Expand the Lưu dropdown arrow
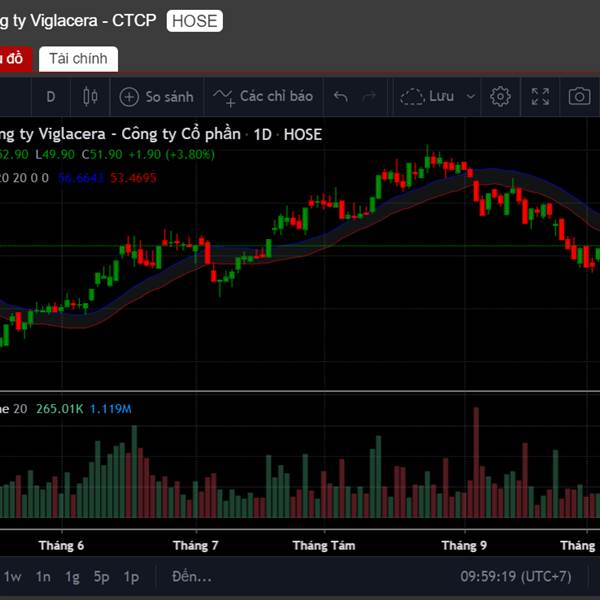The image size is (600, 600). tap(471, 97)
